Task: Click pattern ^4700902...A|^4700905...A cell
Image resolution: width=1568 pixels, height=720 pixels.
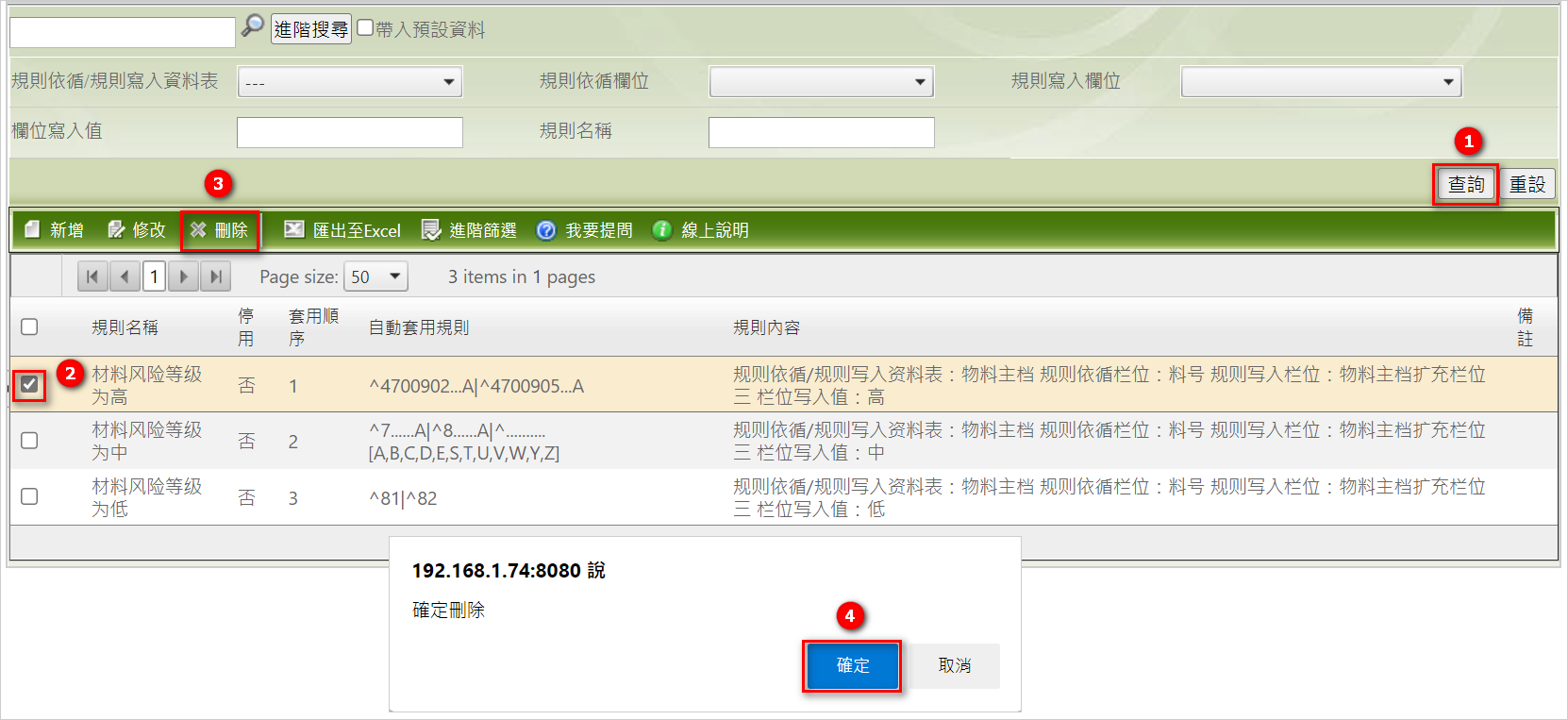Action: 476,386
